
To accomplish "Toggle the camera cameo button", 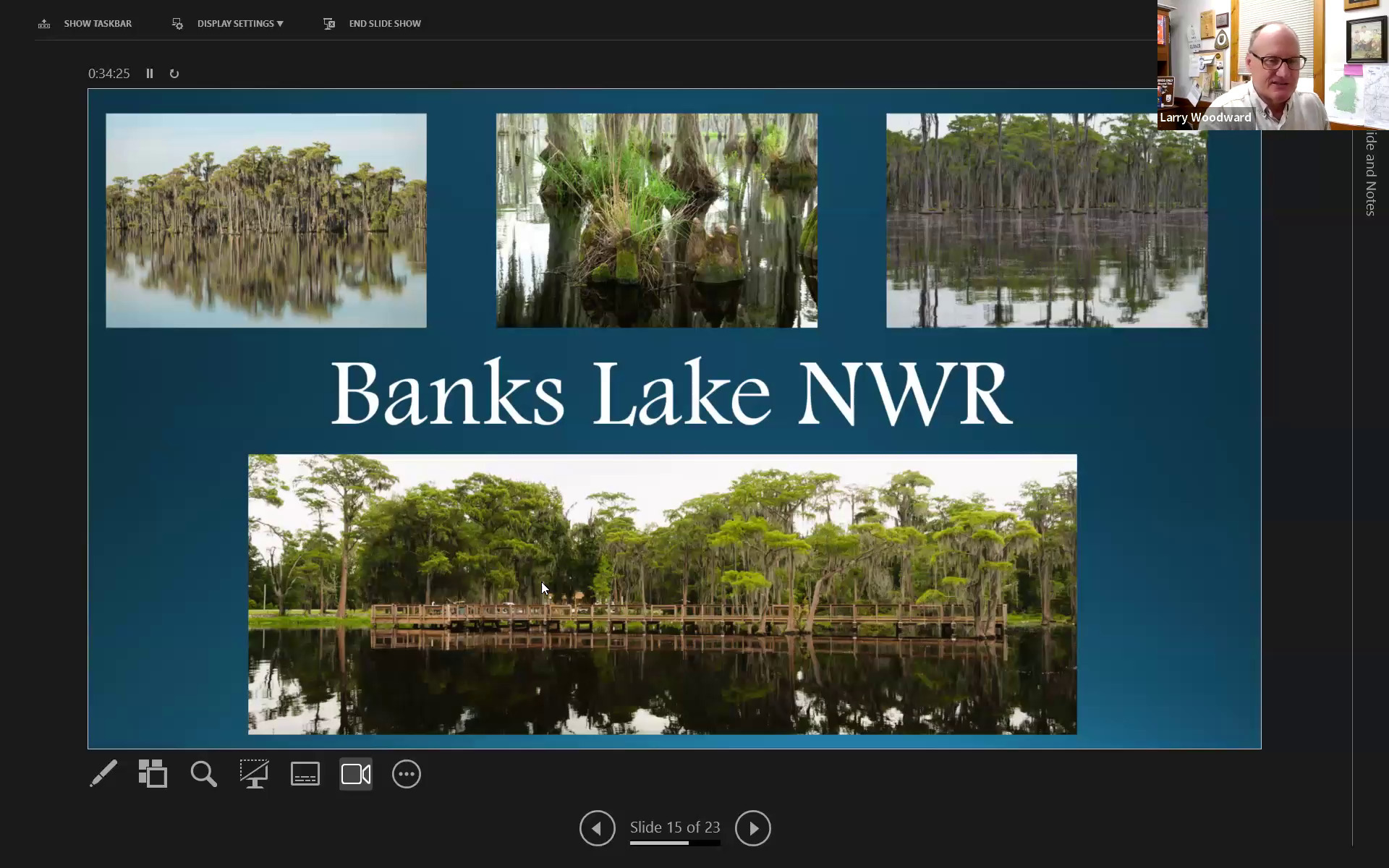I will coord(356,774).
